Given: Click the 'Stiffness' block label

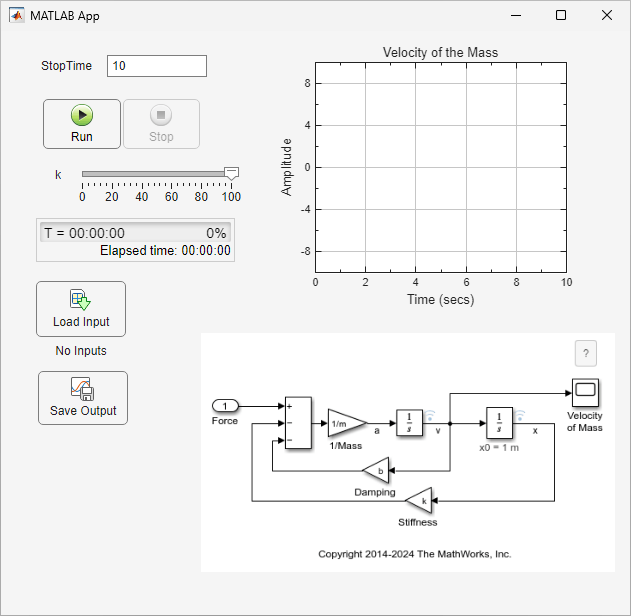Looking at the screenshot, I should coord(418,522).
